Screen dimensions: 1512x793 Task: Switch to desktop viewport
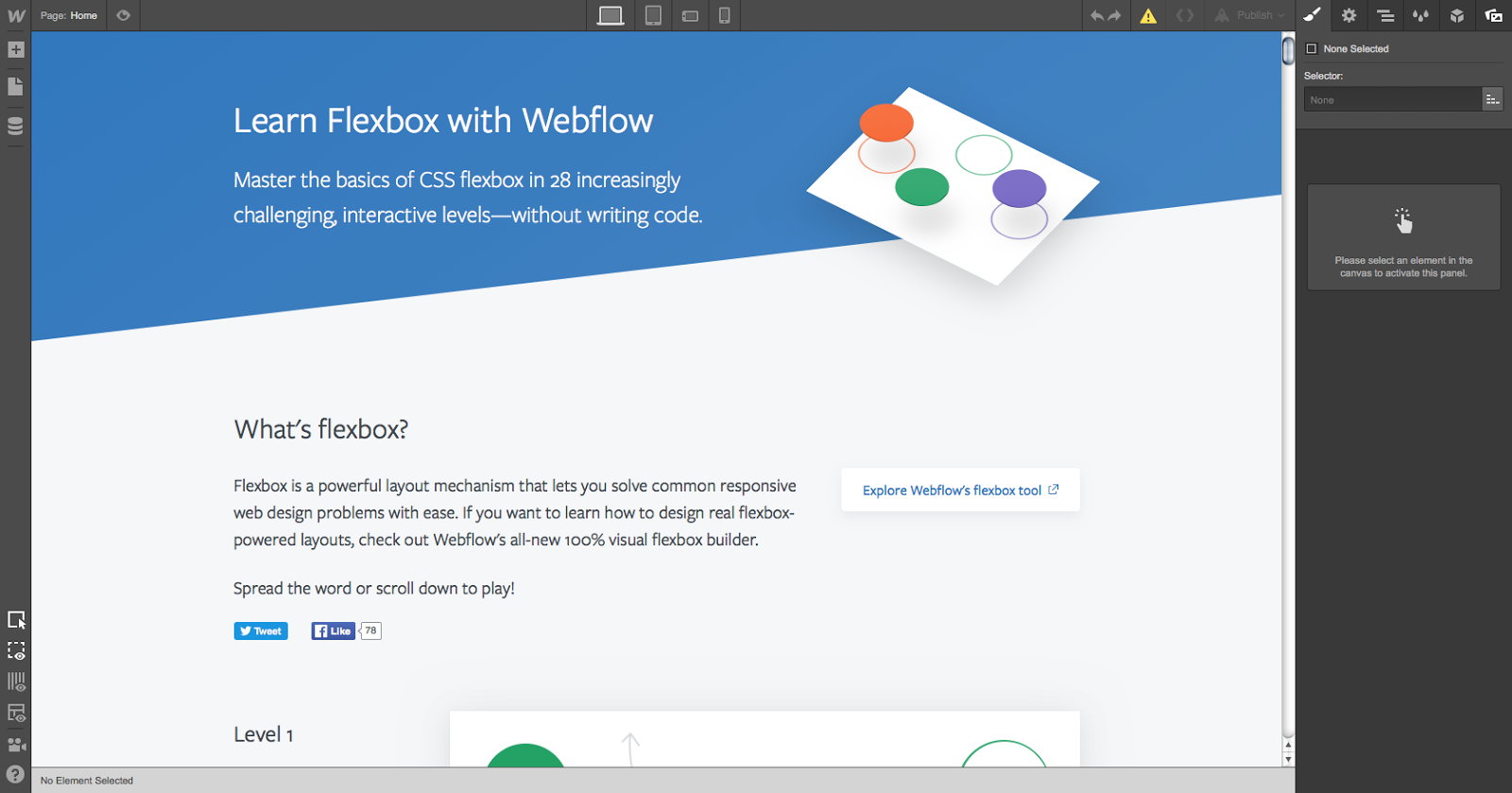(610, 16)
